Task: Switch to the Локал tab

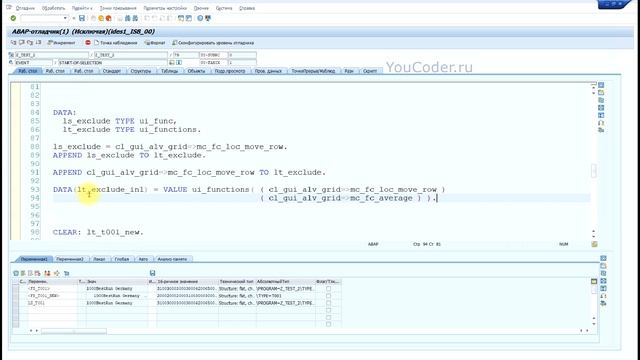Action: click(99, 259)
